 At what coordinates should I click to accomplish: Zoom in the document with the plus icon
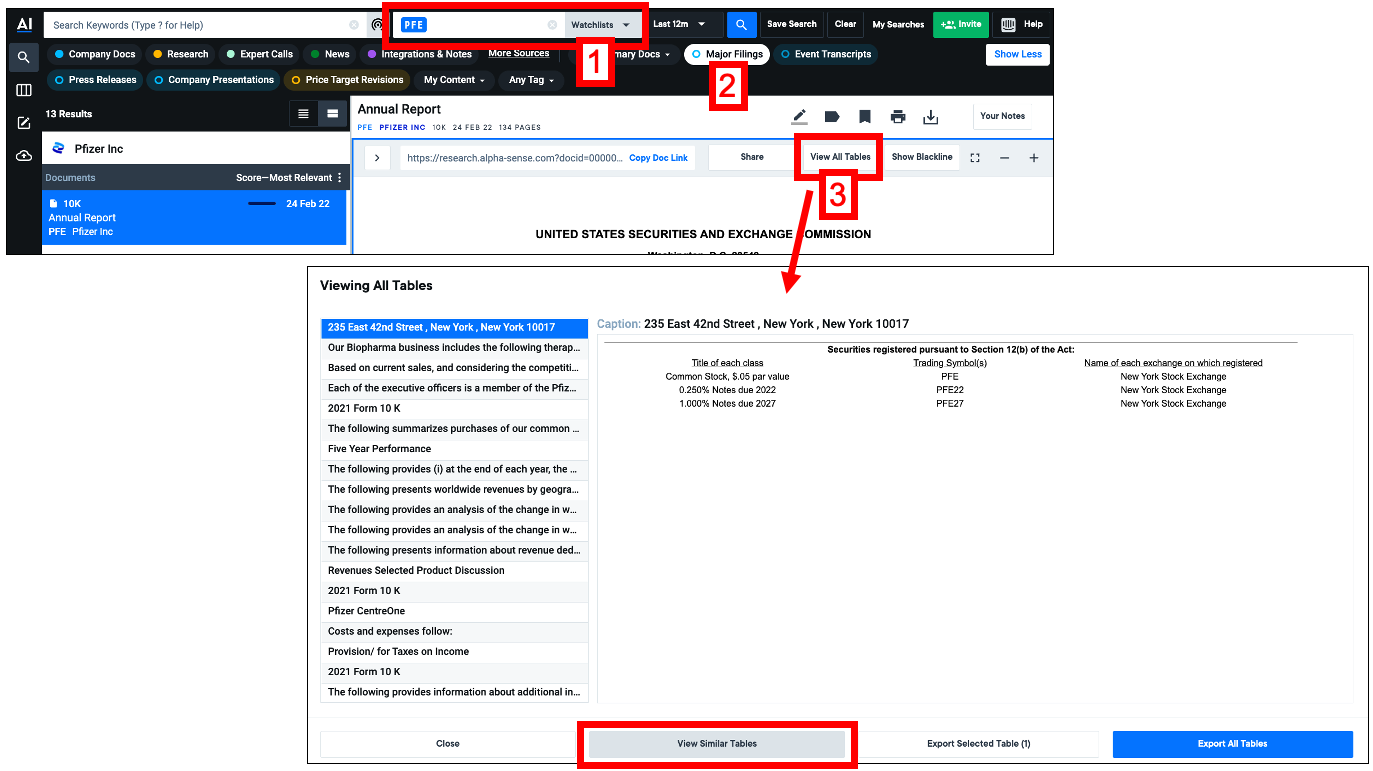(1034, 158)
